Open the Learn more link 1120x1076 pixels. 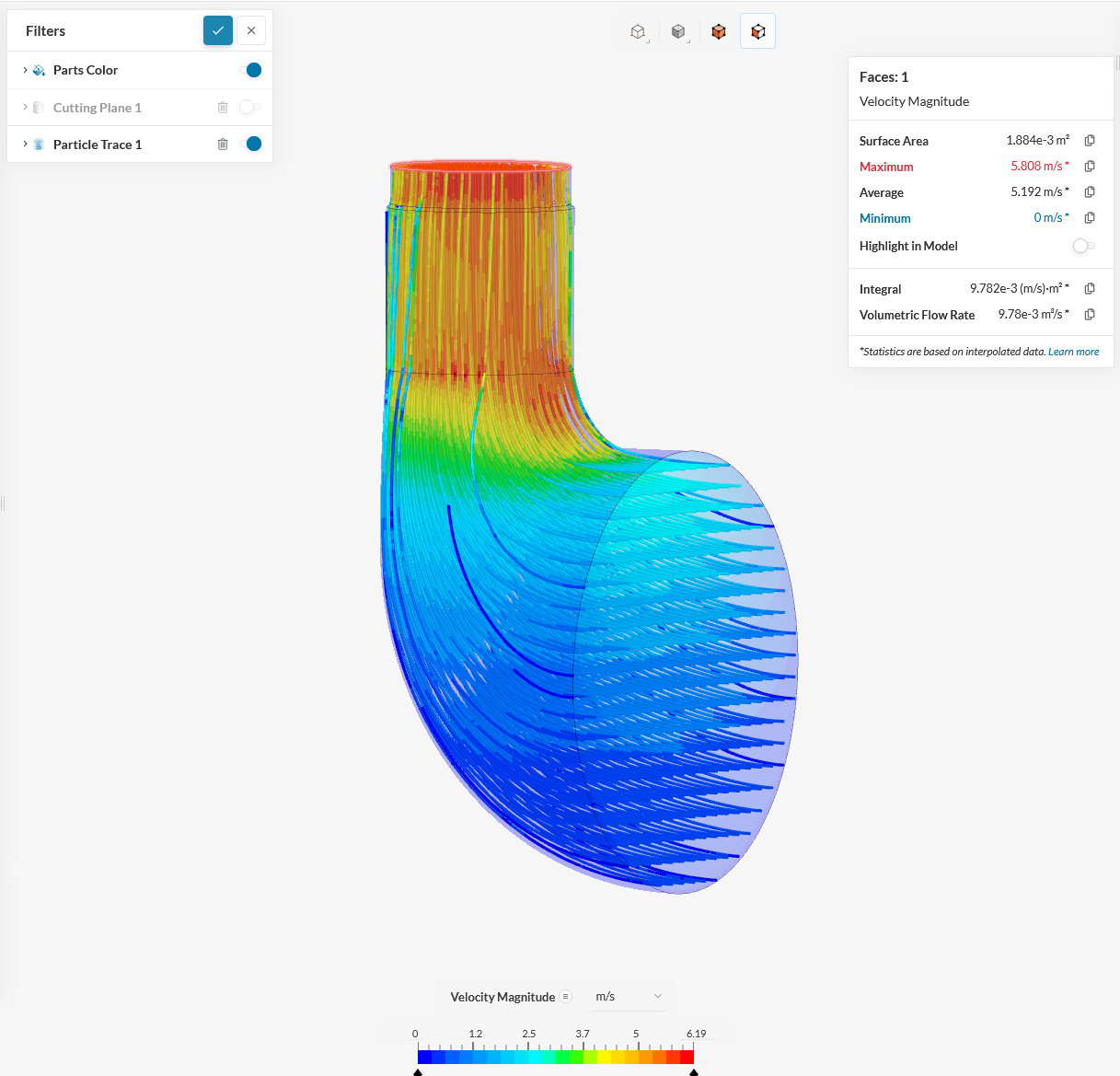[x=1073, y=352]
